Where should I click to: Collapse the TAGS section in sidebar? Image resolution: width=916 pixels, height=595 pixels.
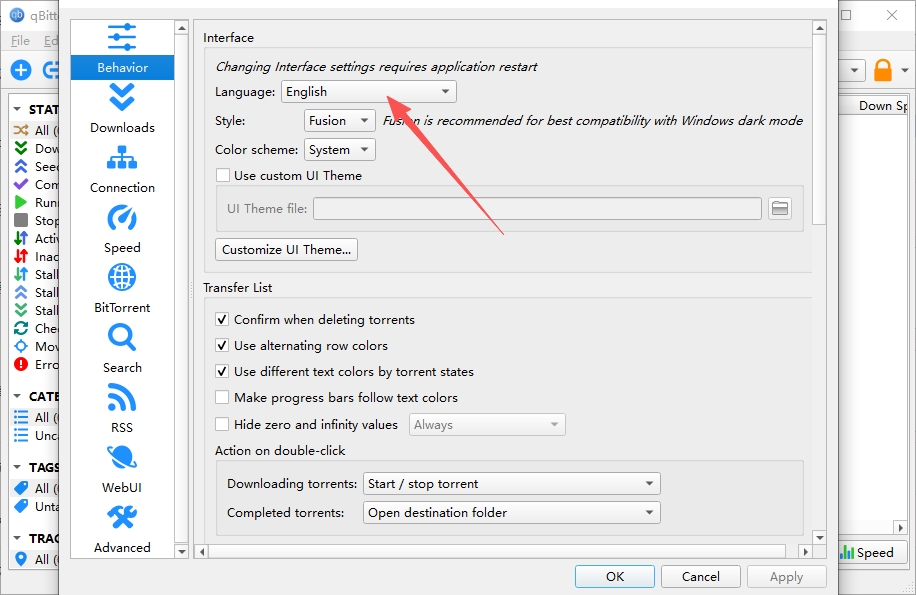point(17,467)
